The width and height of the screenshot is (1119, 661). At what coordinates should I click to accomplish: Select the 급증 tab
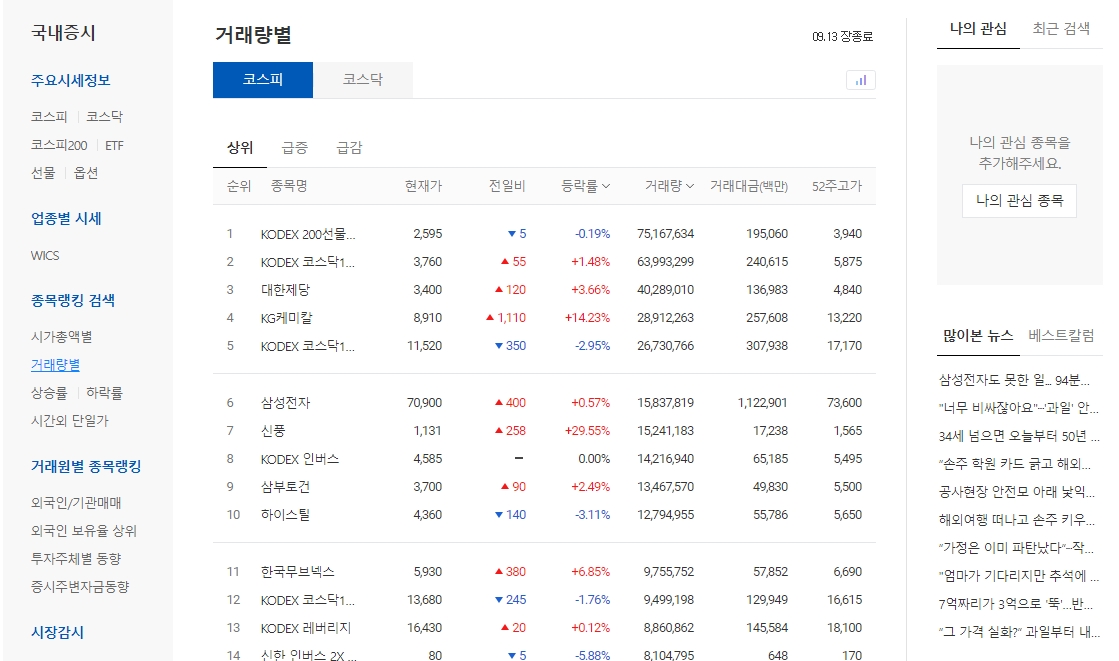point(294,144)
